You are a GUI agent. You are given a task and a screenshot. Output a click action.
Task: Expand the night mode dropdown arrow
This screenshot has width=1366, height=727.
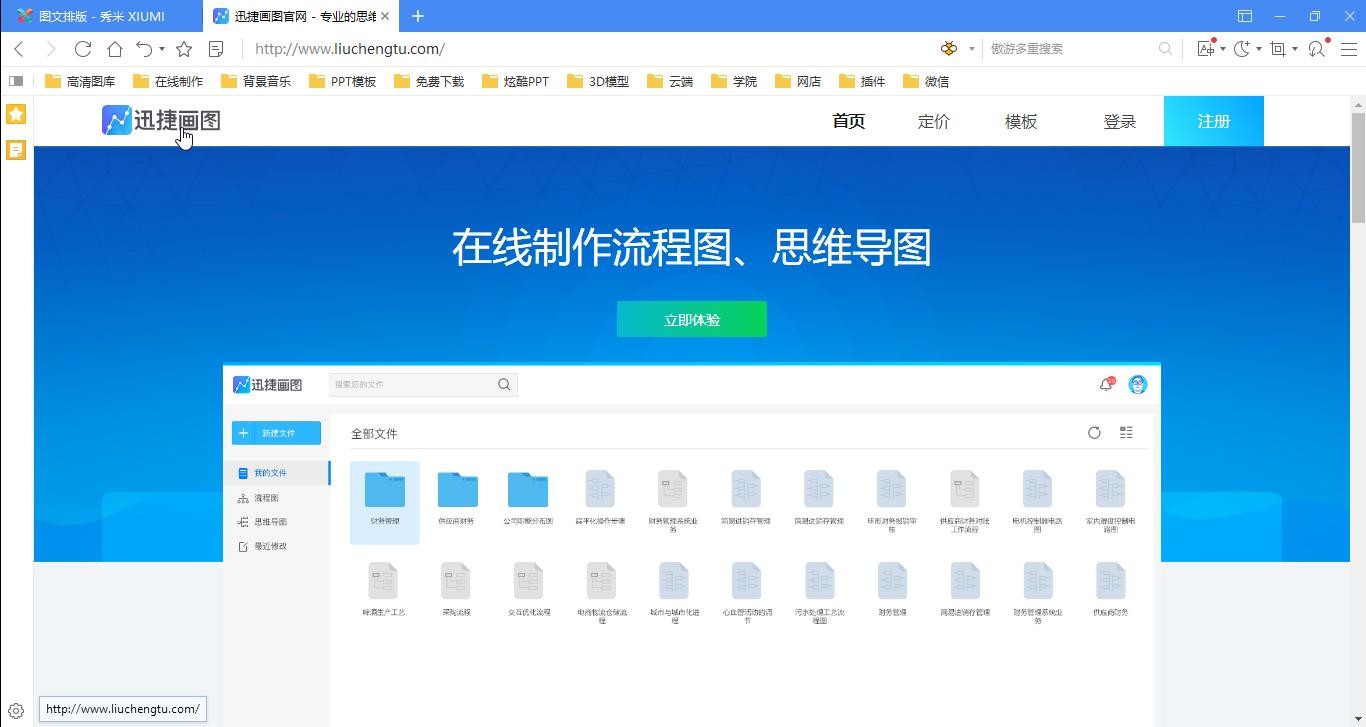tap(1258, 49)
